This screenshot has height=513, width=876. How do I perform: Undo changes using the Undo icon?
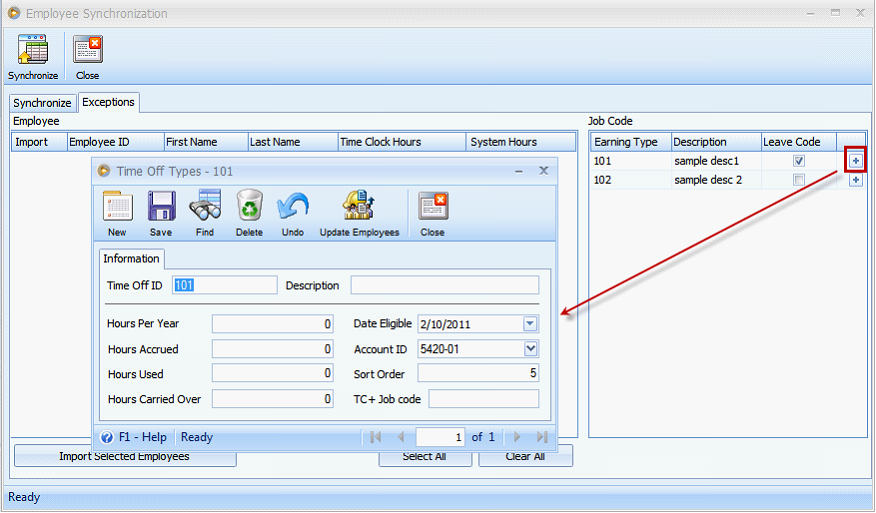tap(293, 206)
